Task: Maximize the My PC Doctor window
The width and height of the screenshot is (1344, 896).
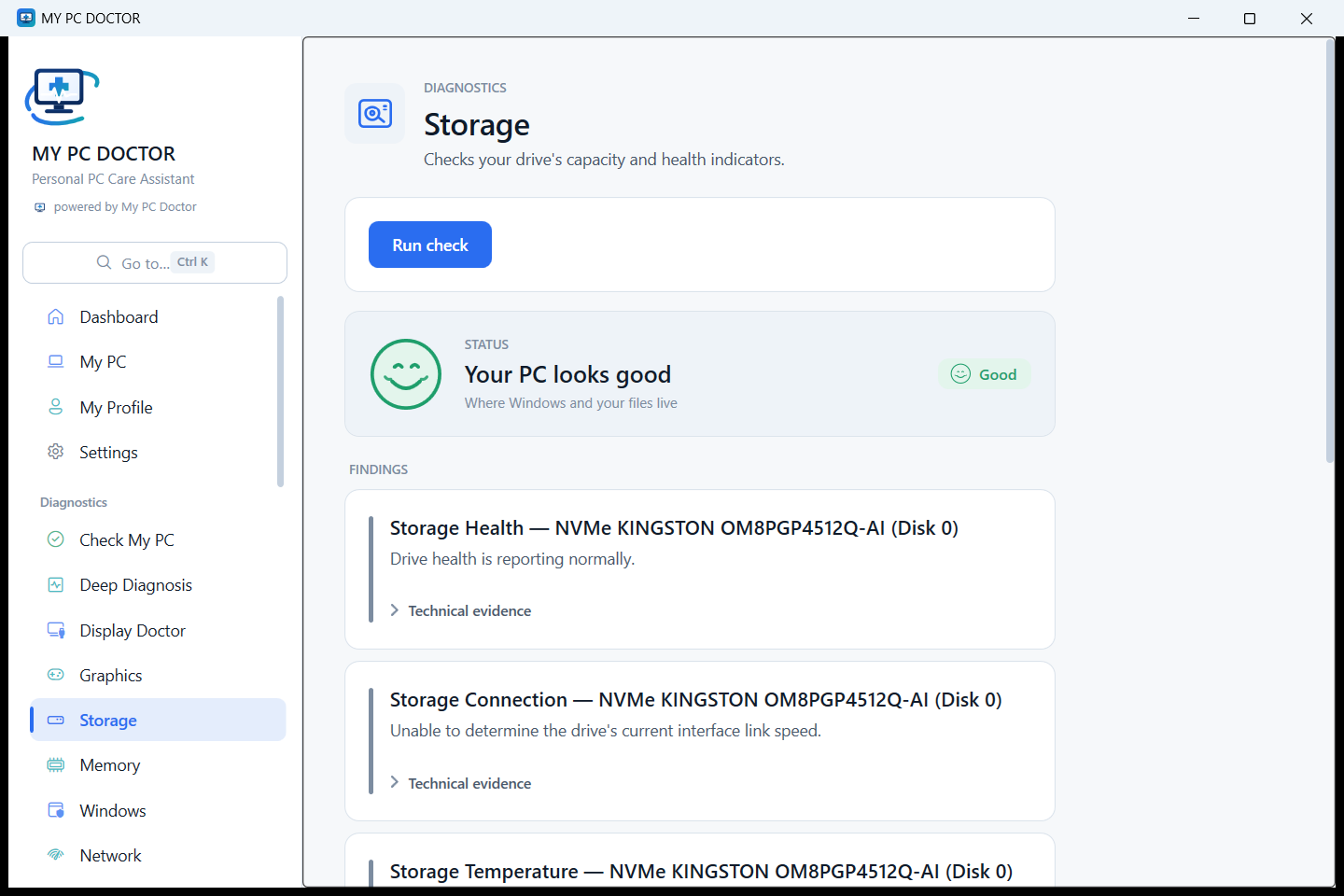Action: (x=1250, y=19)
